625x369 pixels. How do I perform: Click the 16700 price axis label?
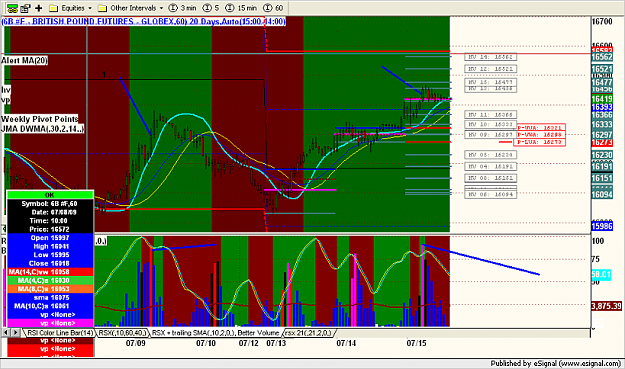[x=602, y=22]
